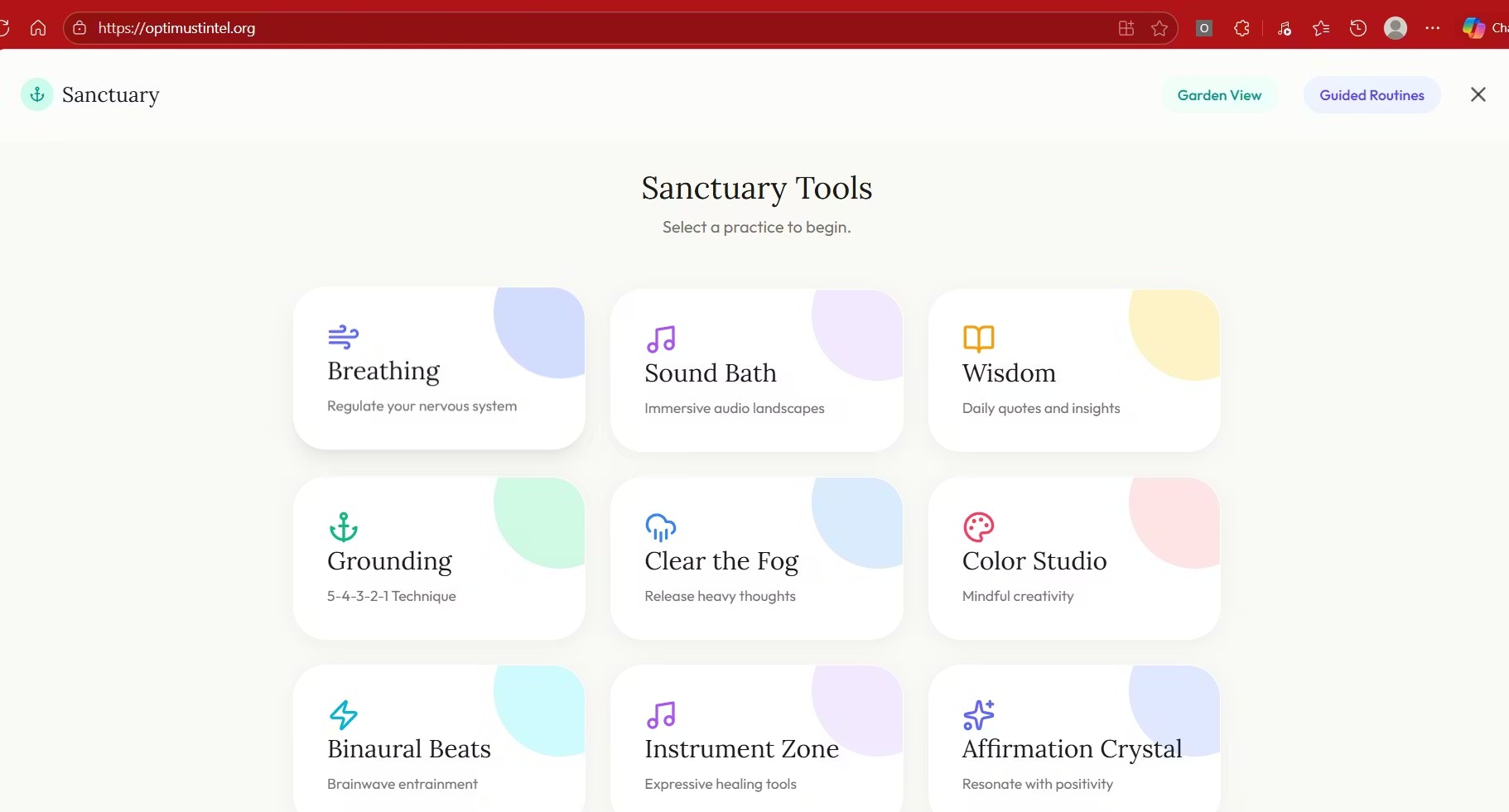Open the Favorites list star icon
The width and height of the screenshot is (1509, 812).
pyautogui.click(x=1319, y=27)
